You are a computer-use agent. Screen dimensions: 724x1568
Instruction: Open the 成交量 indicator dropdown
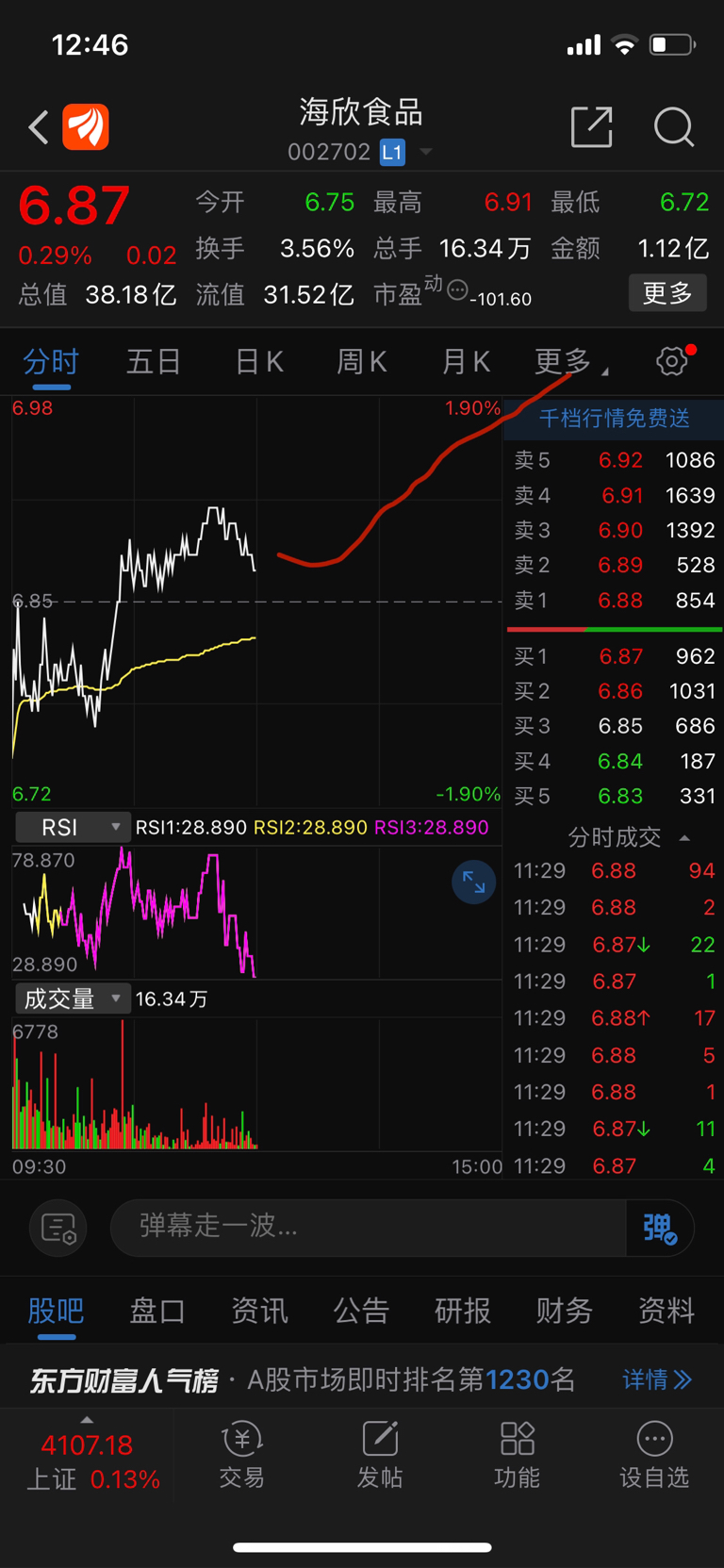(72, 999)
